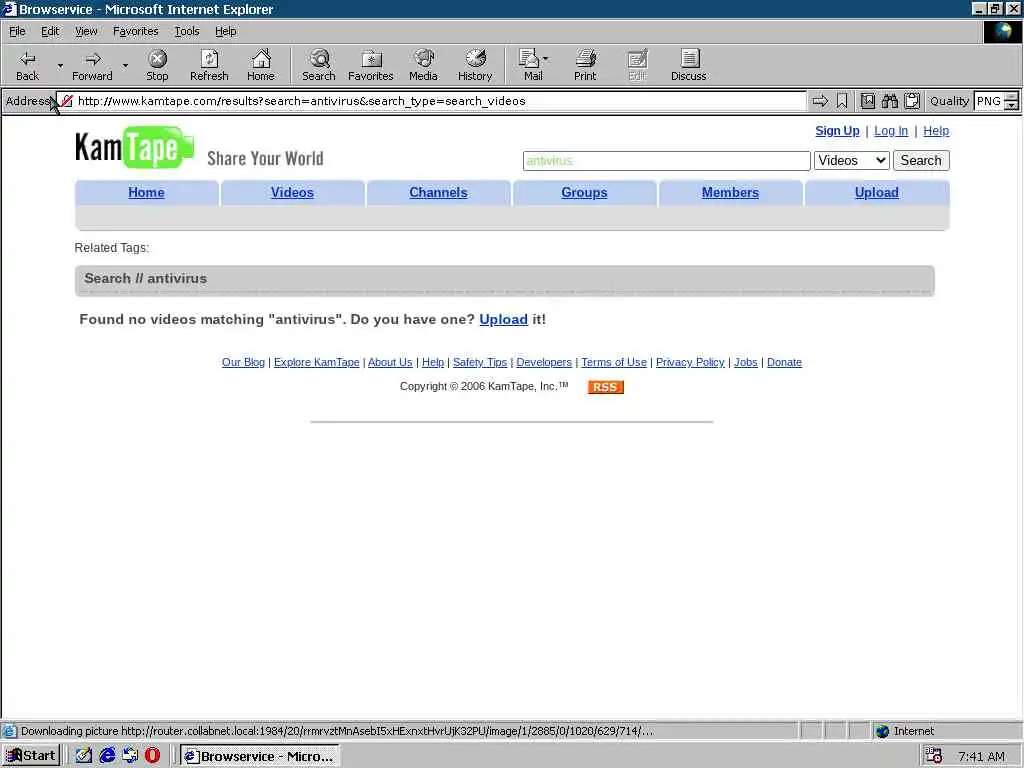
Task: Click the Internet zone indicator in status bar
Action: [x=905, y=731]
